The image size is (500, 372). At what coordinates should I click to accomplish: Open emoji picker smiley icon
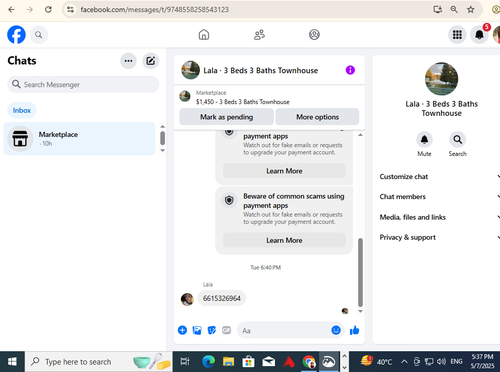click(x=336, y=330)
